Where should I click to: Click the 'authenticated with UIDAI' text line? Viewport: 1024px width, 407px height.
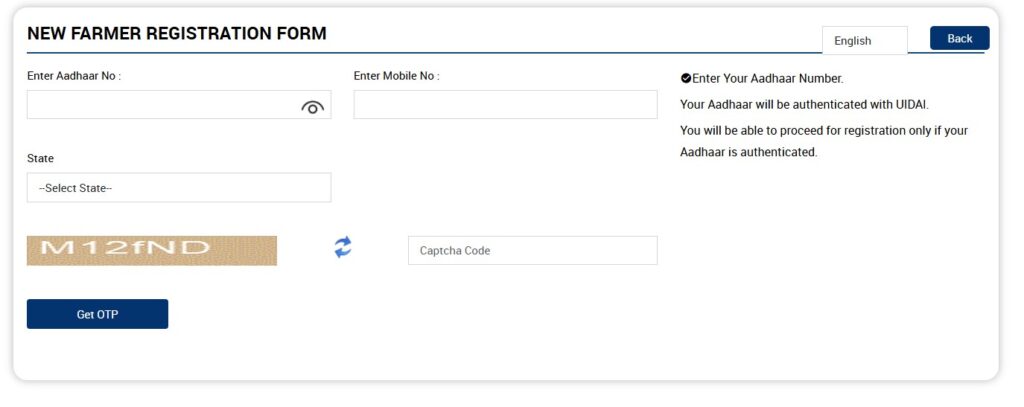[805, 104]
